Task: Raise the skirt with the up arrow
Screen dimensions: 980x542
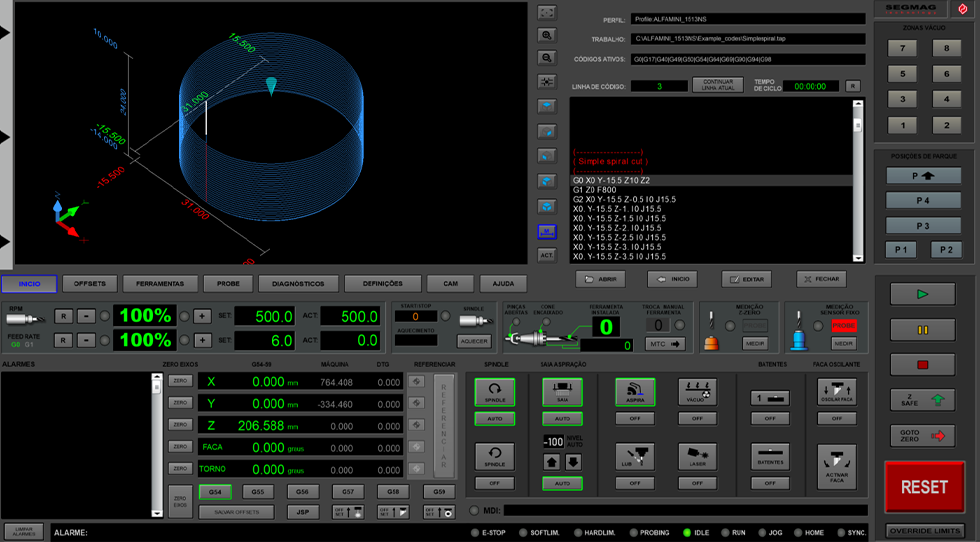Action: [551, 462]
